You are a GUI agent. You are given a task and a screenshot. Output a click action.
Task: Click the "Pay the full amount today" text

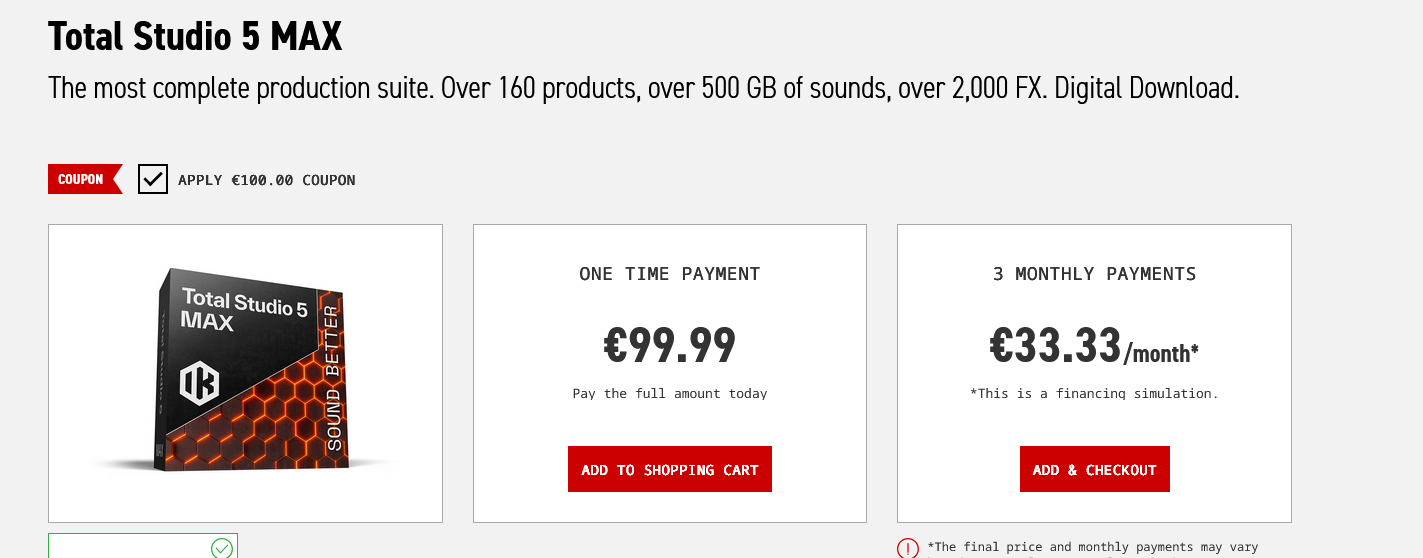click(x=670, y=394)
